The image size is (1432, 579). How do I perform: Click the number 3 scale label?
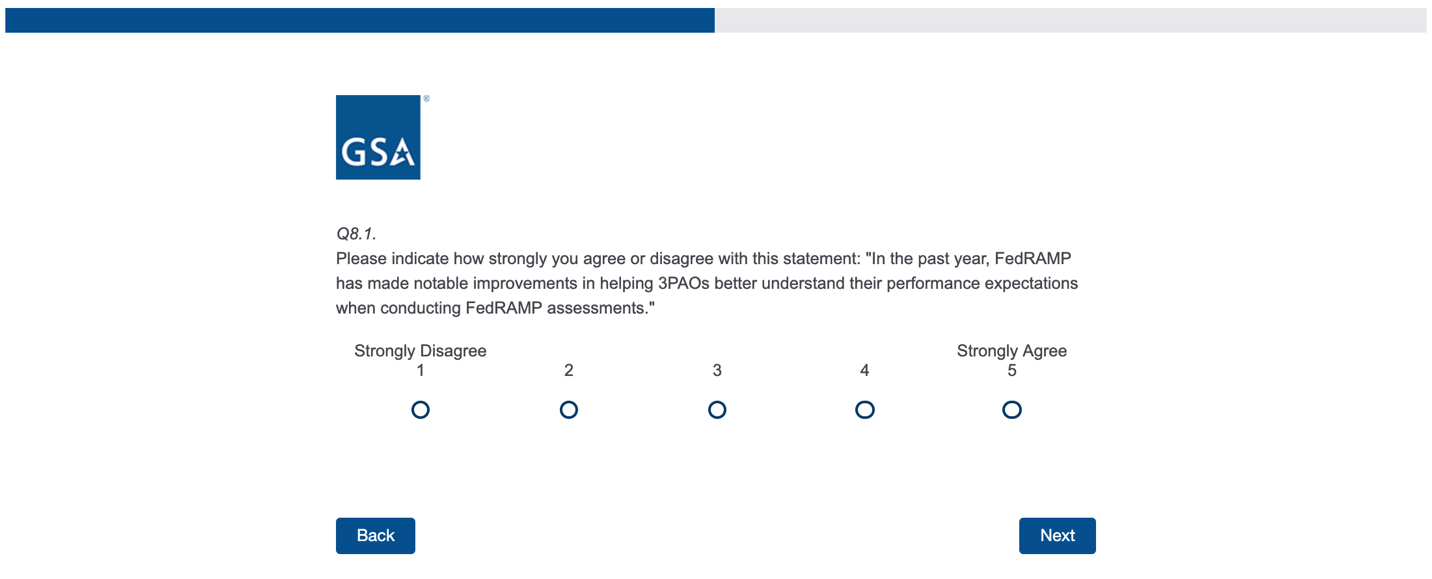point(717,371)
